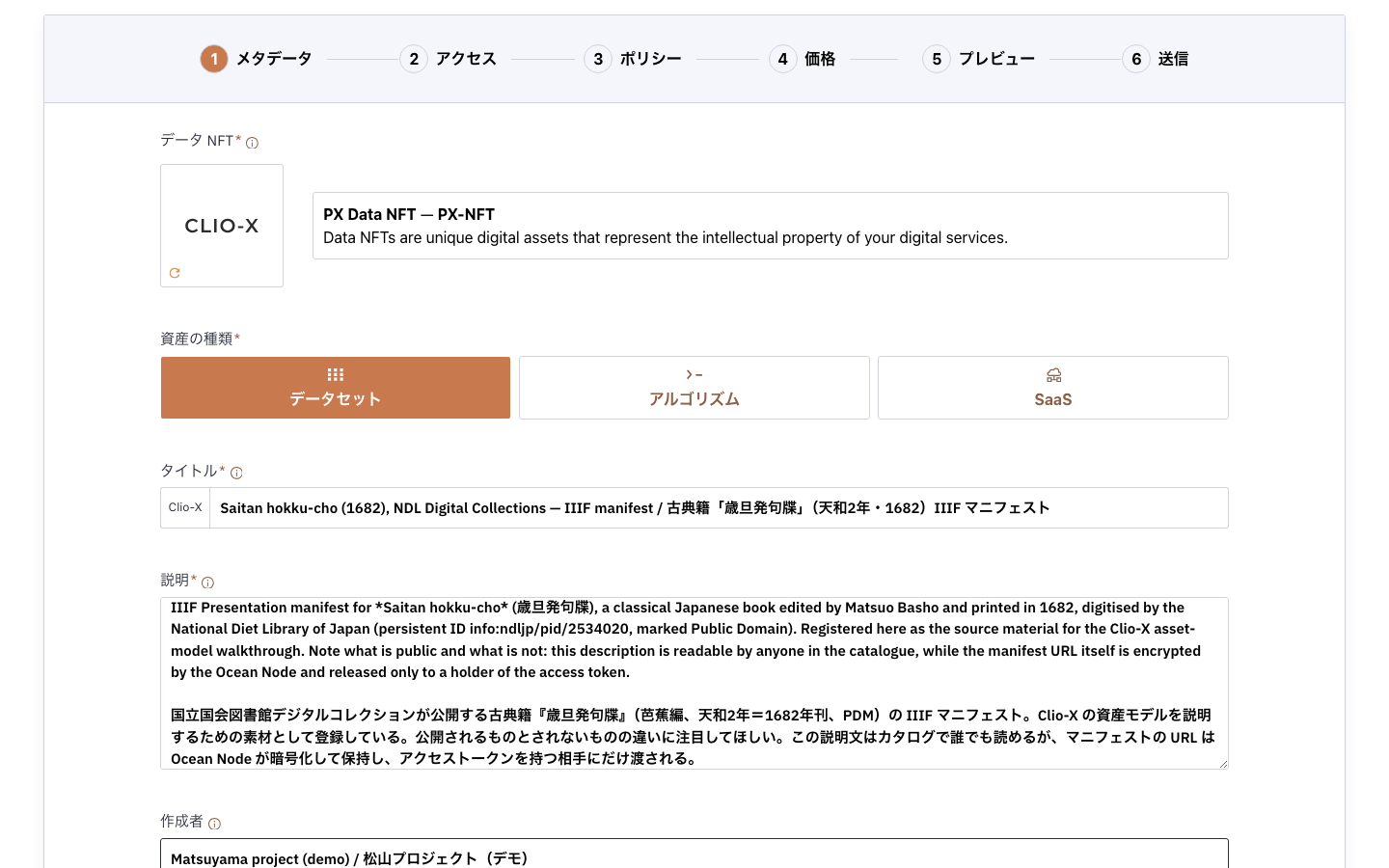
Task: Go to step 3 ポリシー
Action: [x=633, y=59]
